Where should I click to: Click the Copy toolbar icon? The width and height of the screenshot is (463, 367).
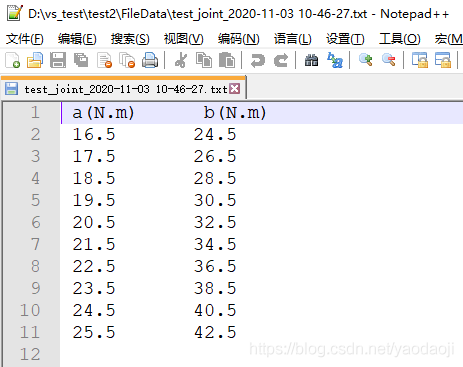point(204,60)
